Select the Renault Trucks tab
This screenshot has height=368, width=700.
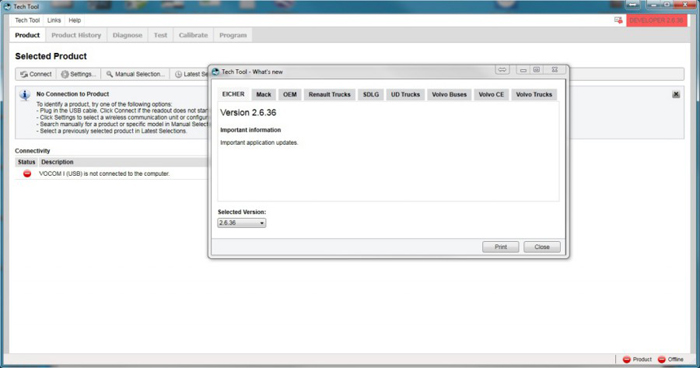(329, 95)
